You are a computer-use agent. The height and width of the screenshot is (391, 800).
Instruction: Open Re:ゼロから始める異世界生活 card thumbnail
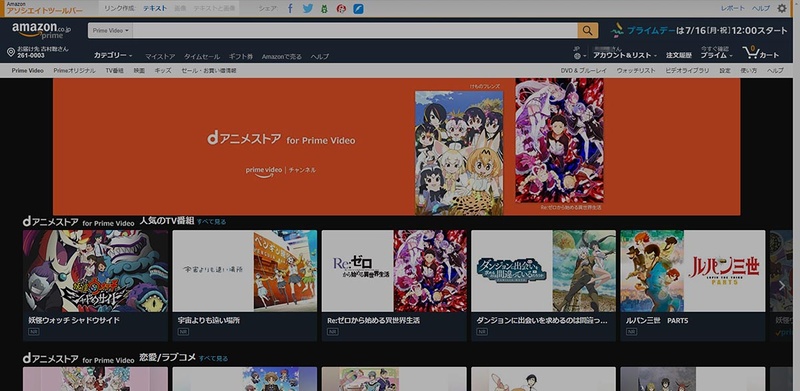pos(394,271)
